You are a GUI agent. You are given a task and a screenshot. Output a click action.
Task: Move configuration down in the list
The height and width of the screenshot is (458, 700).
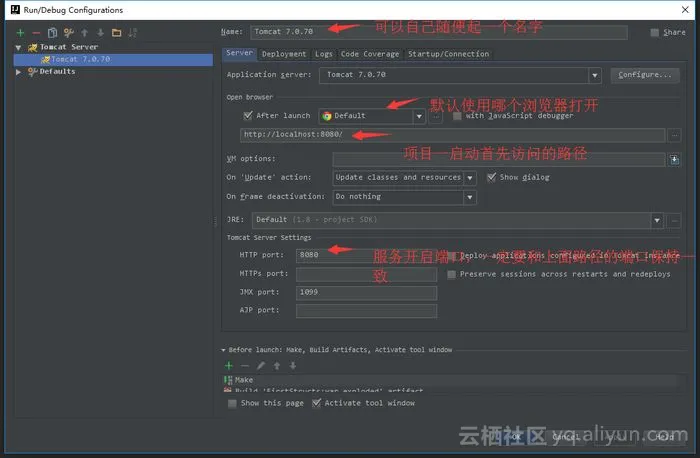(x=100, y=33)
